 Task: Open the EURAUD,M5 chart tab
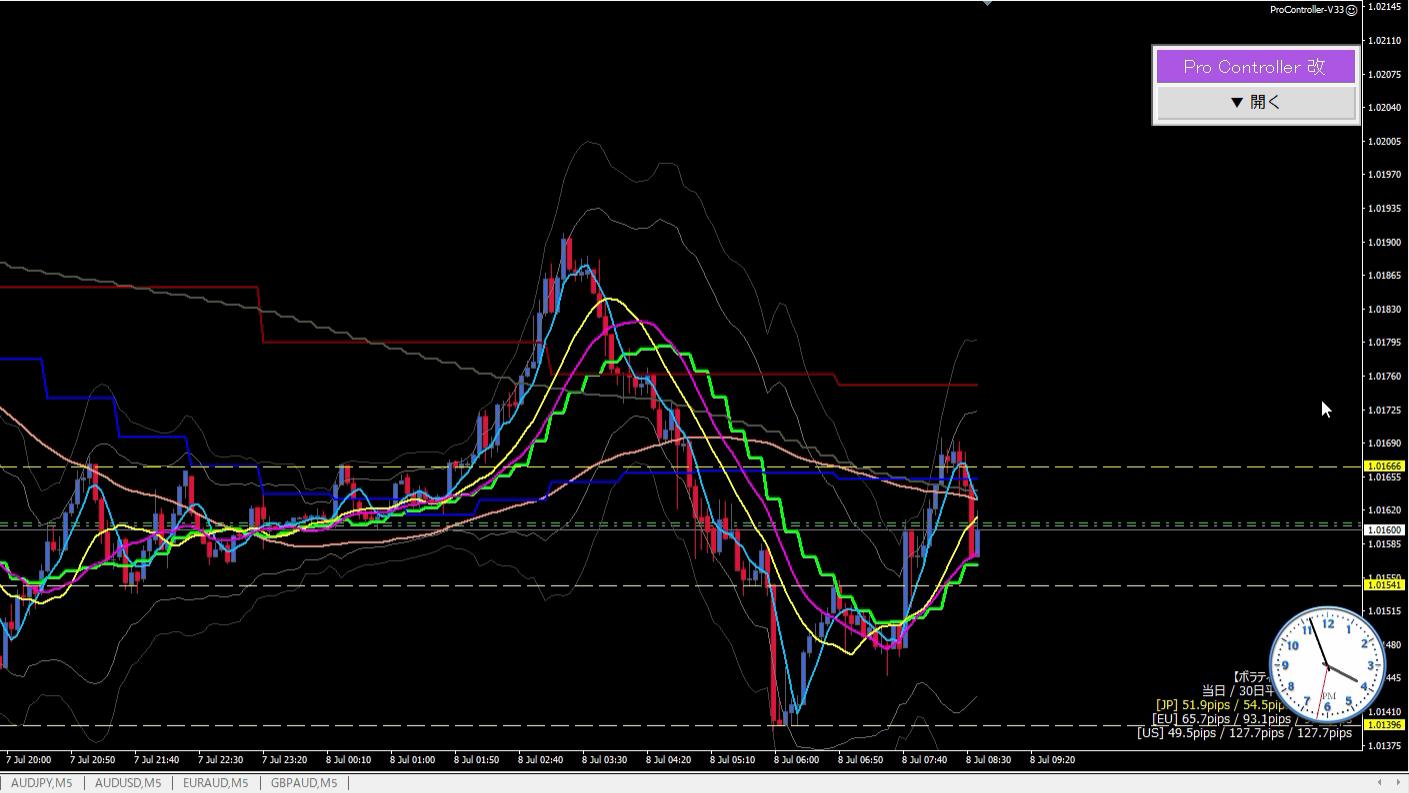click(216, 783)
